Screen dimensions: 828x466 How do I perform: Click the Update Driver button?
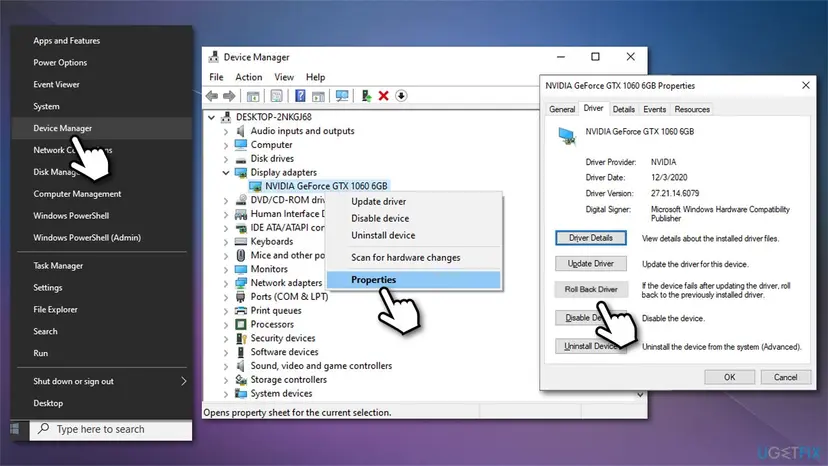click(591, 264)
